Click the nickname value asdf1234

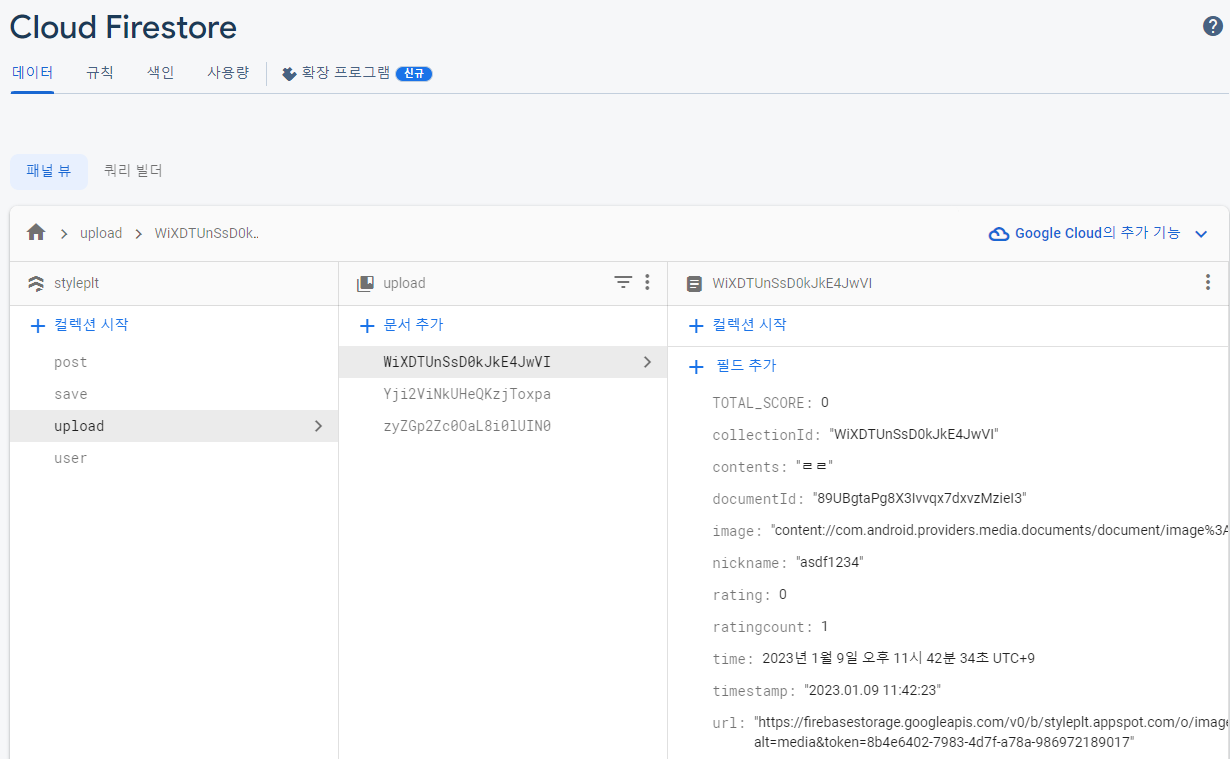tap(829, 563)
